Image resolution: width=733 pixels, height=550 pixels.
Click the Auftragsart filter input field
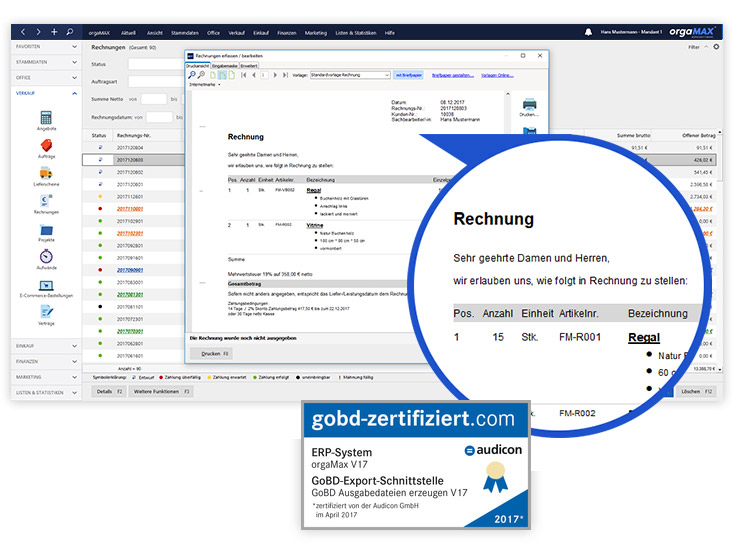point(156,82)
